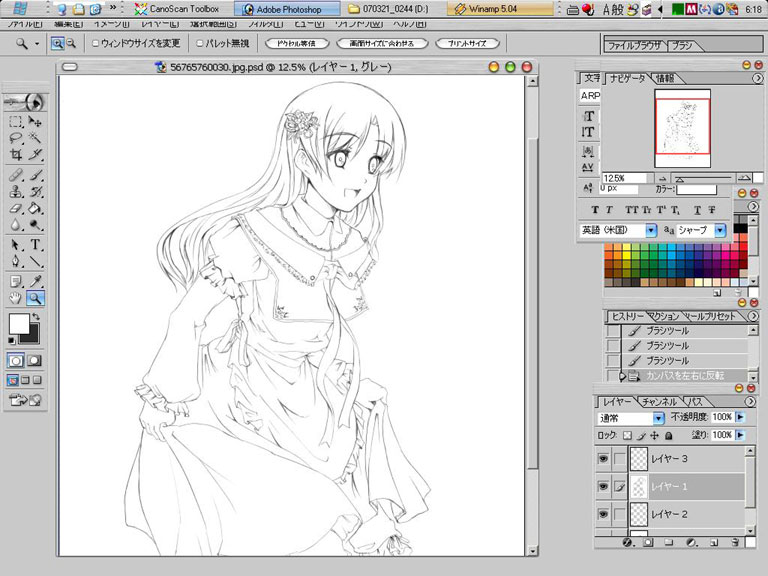Open Navigator panel flyout menu
This screenshot has width=768, height=576.
pos(757,78)
